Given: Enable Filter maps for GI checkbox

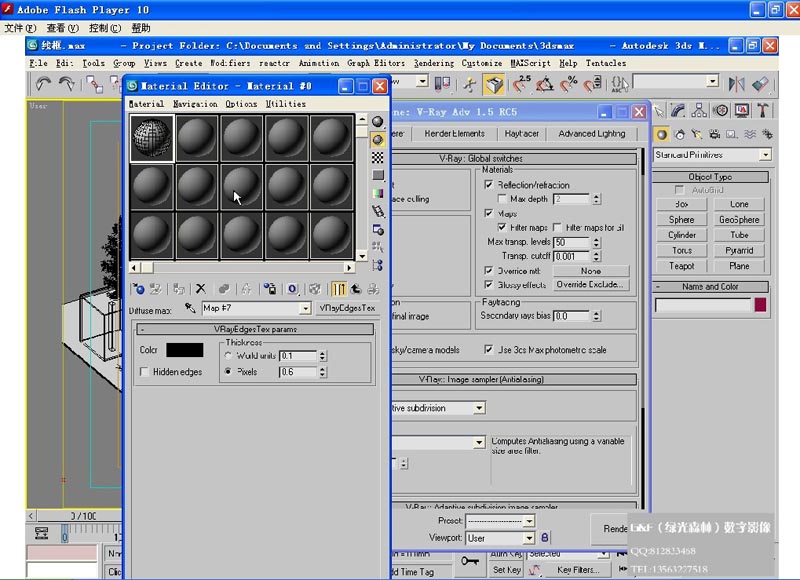Looking at the screenshot, I should click(558, 227).
